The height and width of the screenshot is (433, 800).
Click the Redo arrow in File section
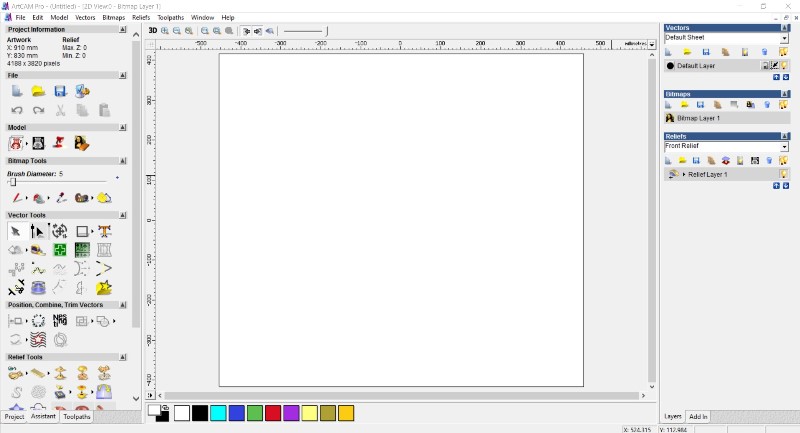coord(38,110)
